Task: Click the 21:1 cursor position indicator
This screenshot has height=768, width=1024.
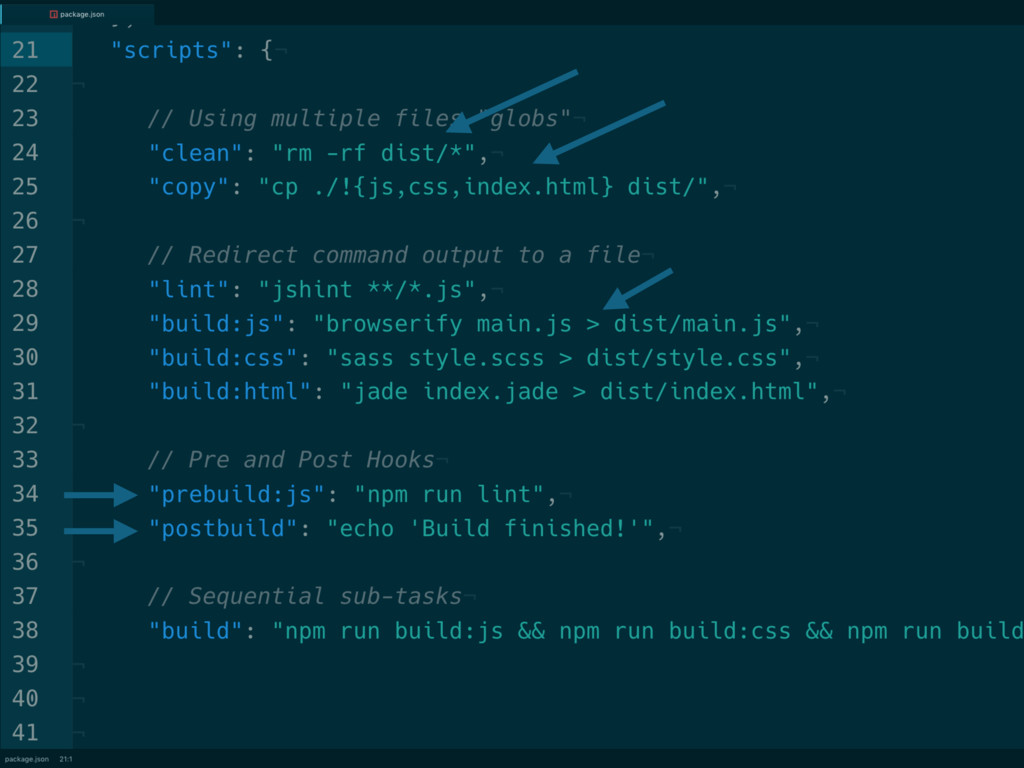Action: click(x=66, y=759)
